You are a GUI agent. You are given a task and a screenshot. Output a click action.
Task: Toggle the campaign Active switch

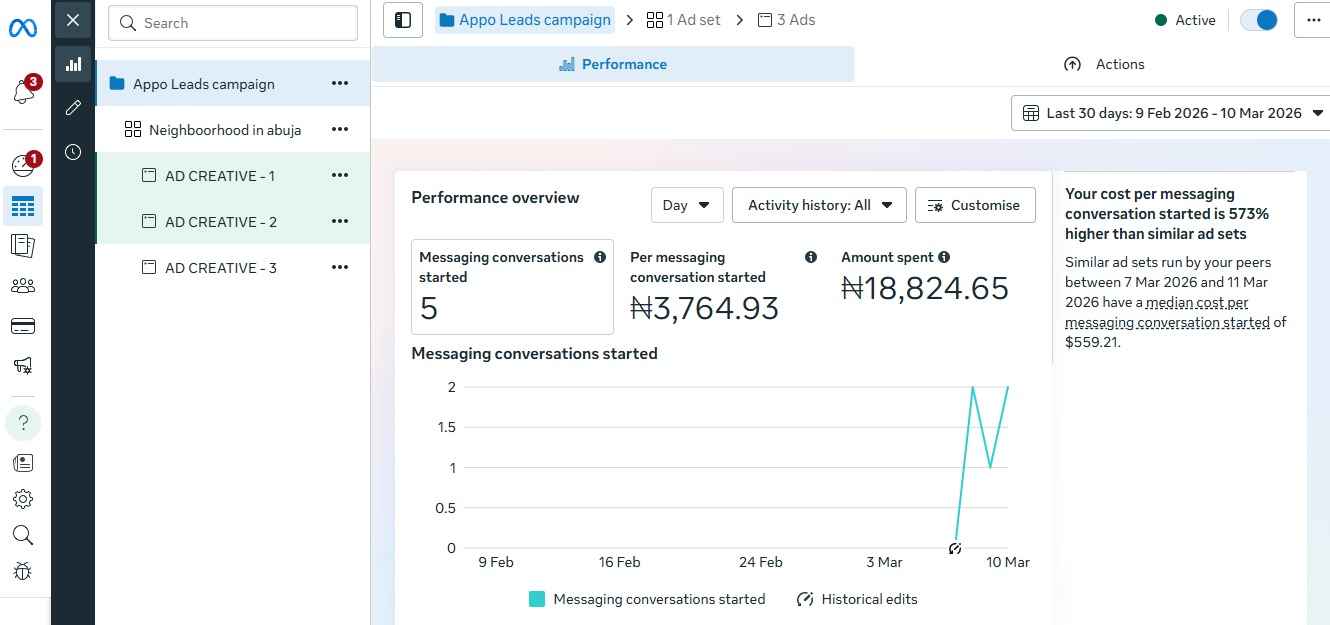[1258, 20]
